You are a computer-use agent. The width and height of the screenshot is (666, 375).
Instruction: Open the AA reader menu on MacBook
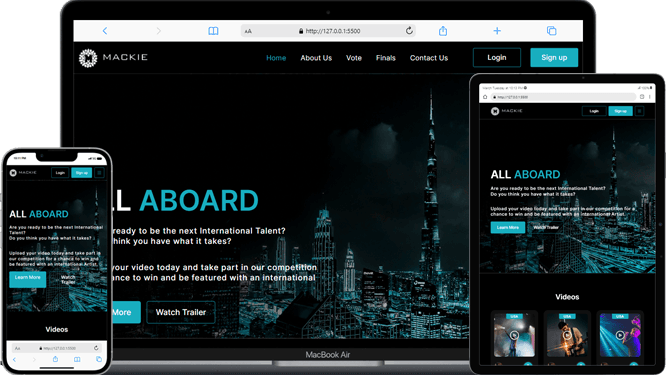point(248,31)
